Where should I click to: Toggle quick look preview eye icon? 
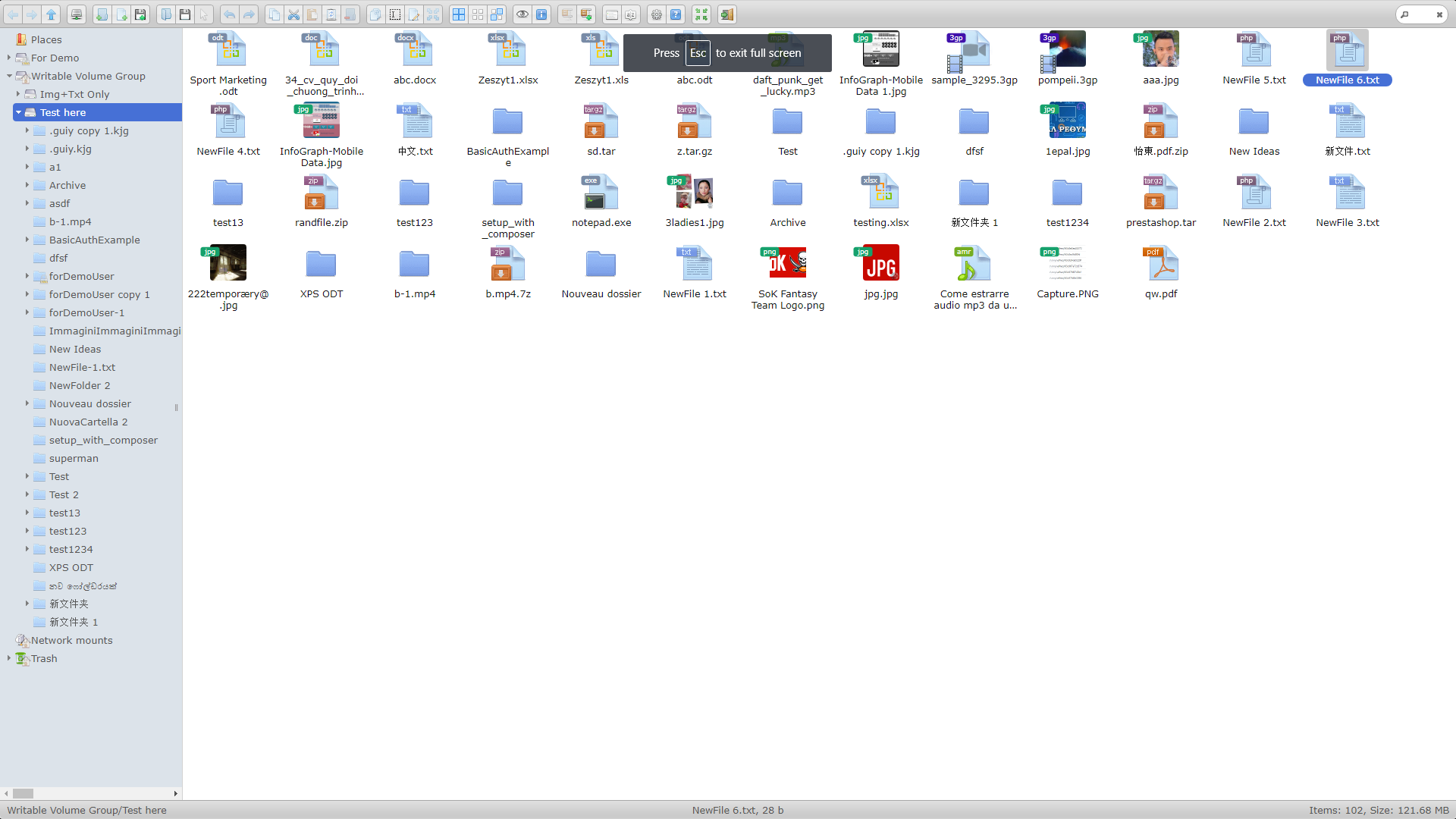click(x=522, y=14)
